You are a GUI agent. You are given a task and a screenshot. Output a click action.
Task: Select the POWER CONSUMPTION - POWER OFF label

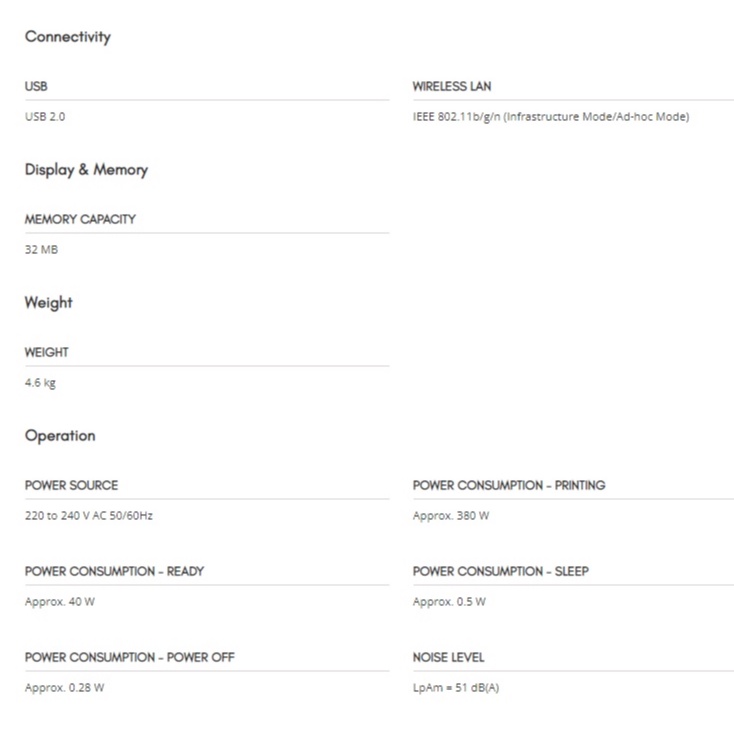click(x=130, y=657)
